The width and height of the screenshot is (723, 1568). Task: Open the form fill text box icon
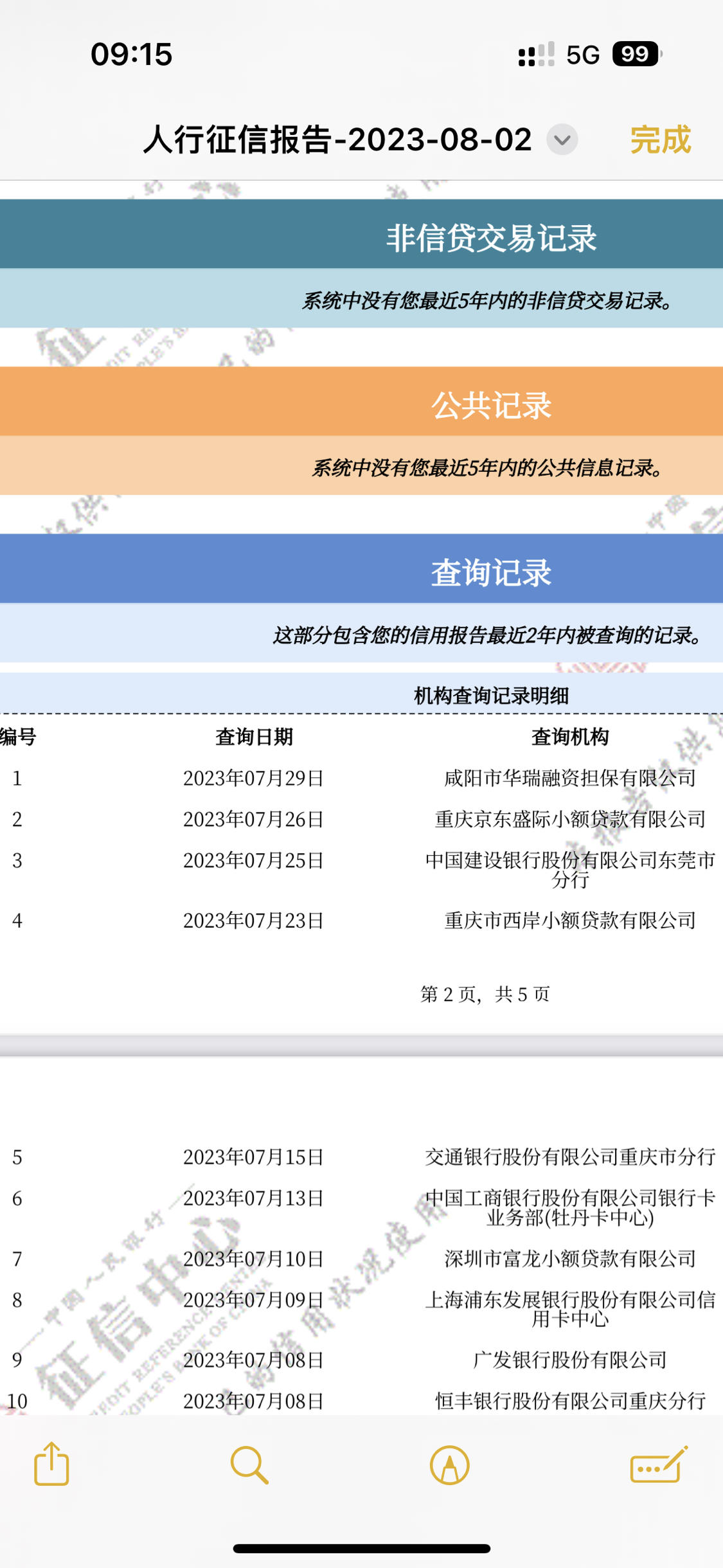pos(659,1464)
